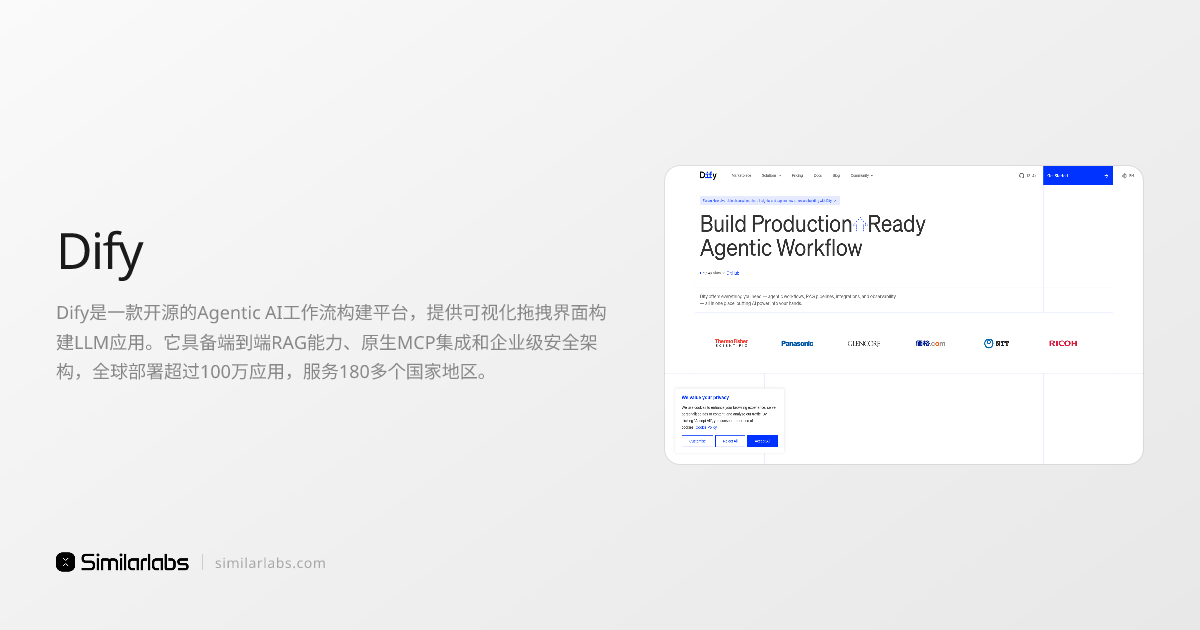The height and width of the screenshot is (630, 1200).
Task: Click Accept All in the privacy popup
Action: coord(762,441)
